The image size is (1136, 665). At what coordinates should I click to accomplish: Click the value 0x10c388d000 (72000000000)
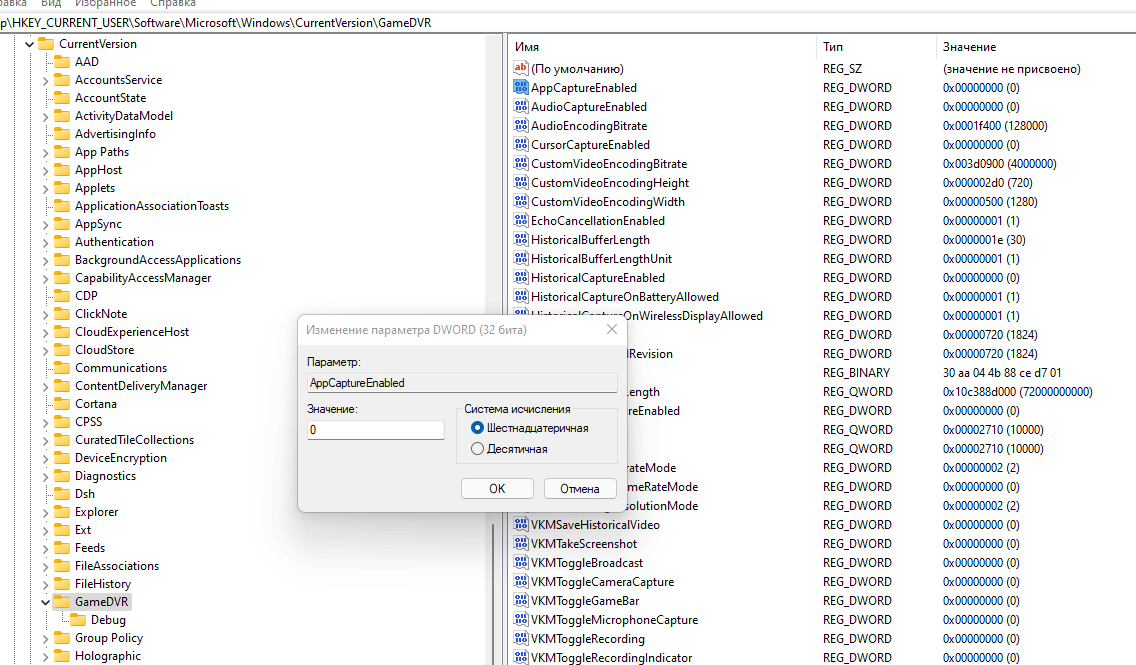[x=1017, y=391]
